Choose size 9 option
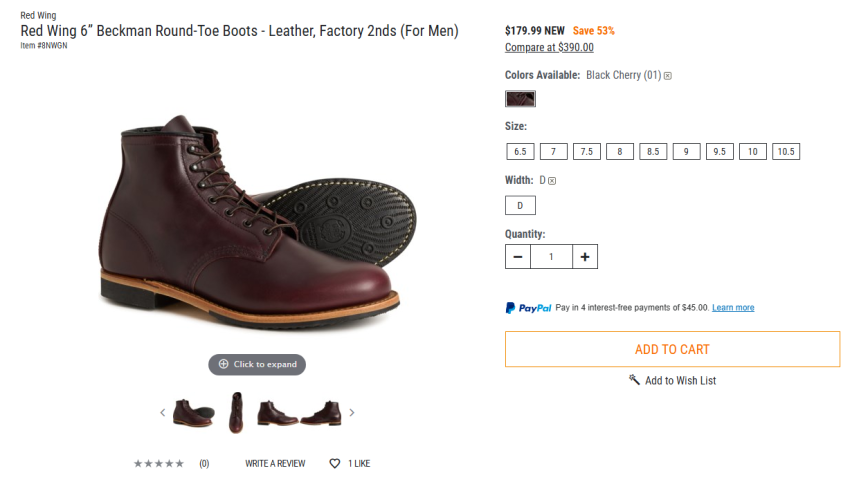This screenshot has height=502, width=850. click(x=686, y=152)
